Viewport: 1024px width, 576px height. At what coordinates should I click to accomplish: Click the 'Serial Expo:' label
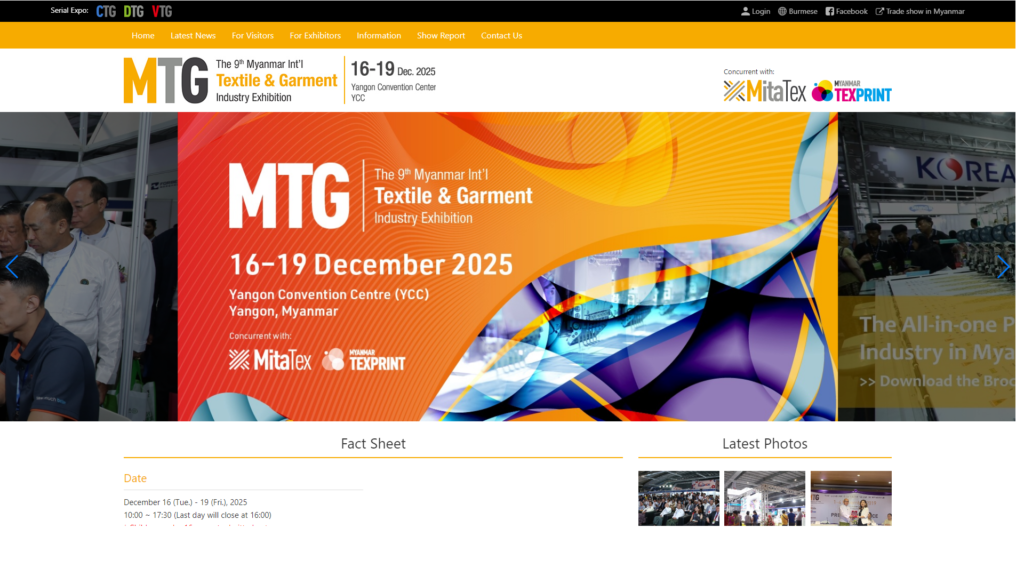point(69,10)
